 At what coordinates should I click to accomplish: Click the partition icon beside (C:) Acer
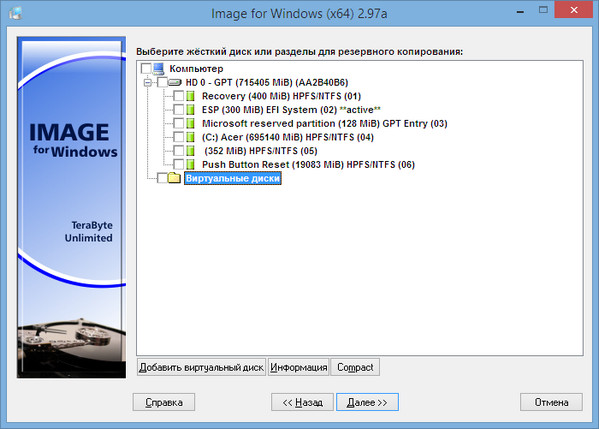[191, 137]
